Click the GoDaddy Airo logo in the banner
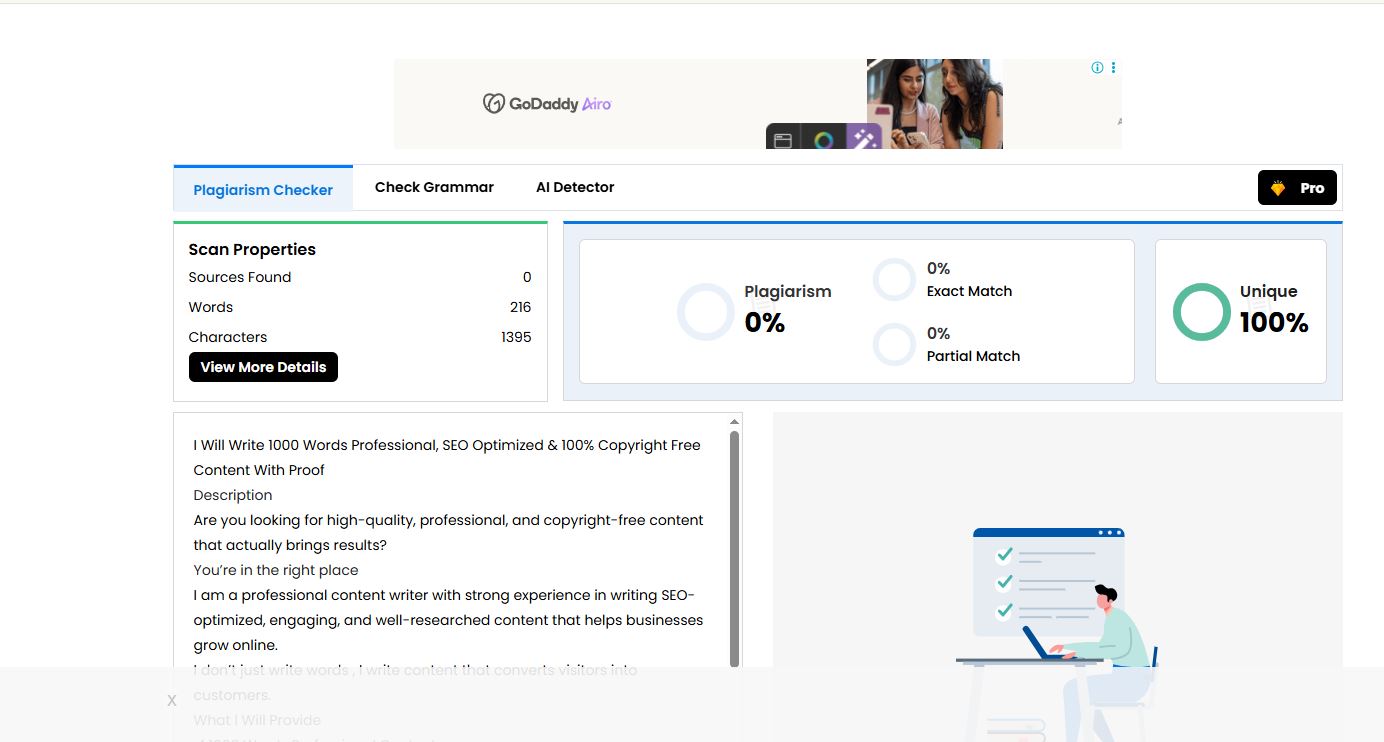 click(547, 103)
